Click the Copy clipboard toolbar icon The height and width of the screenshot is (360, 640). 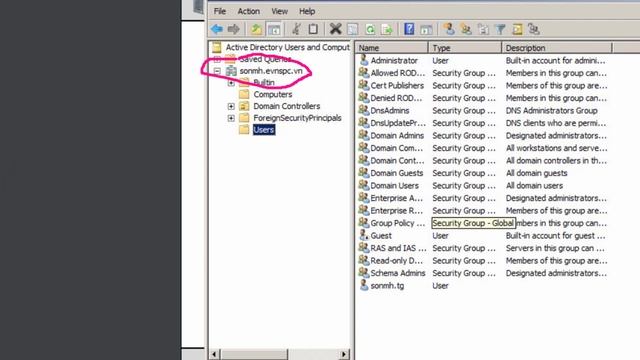[313, 29]
